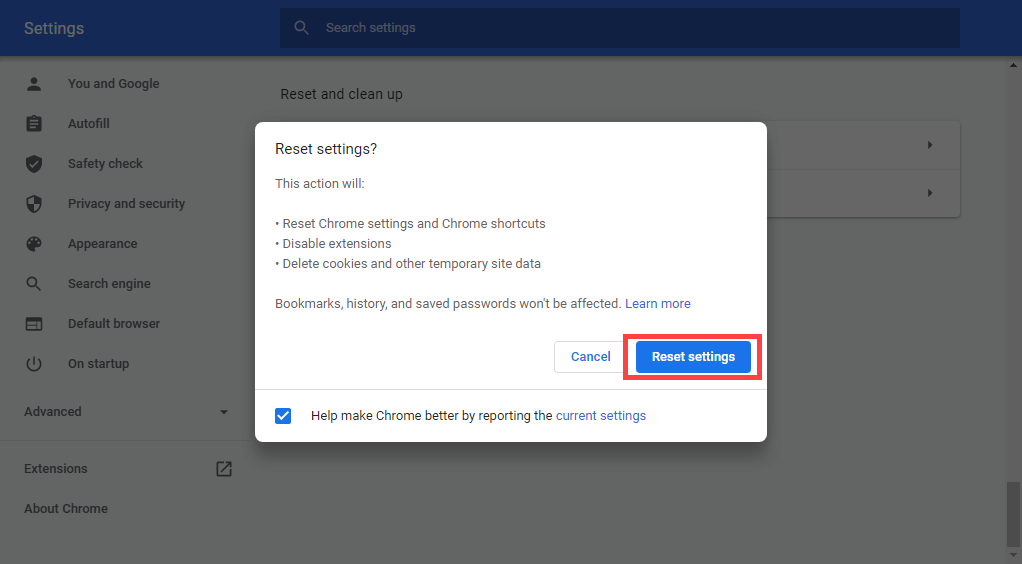
Task: Click the Default browser window icon
Action: (x=34, y=324)
